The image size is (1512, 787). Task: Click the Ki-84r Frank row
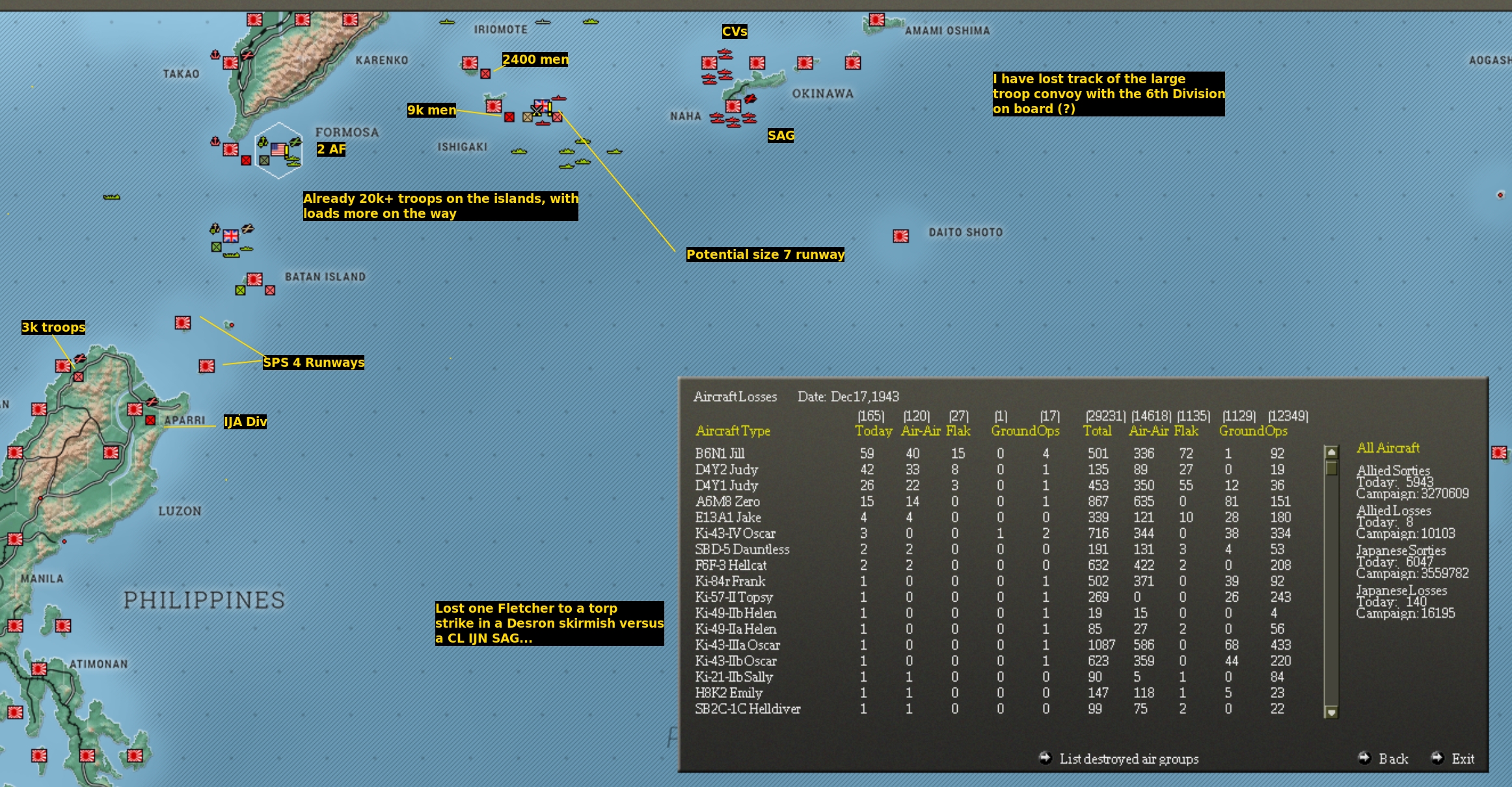pos(993,581)
